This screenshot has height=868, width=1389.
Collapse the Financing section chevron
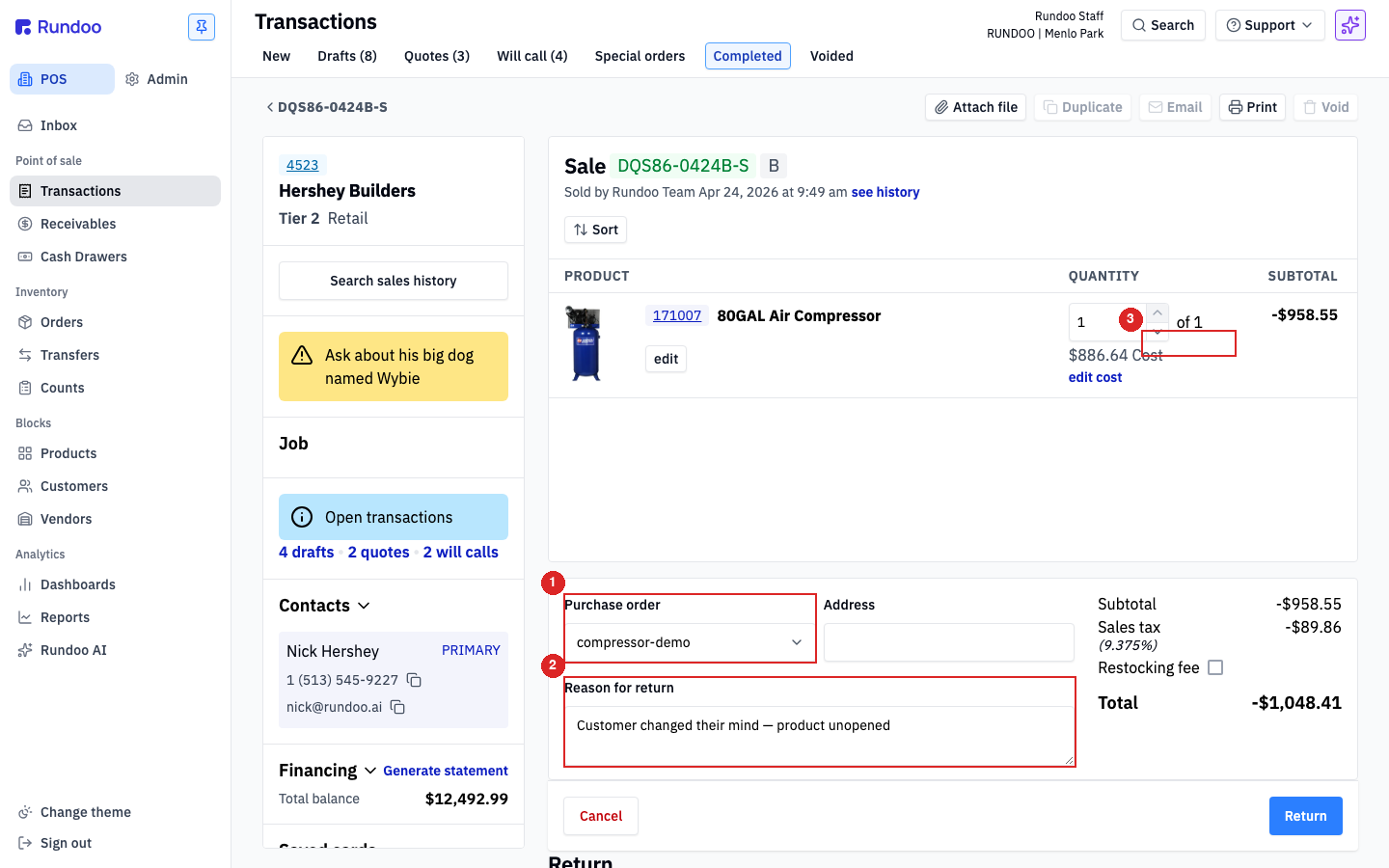[x=369, y=771]
